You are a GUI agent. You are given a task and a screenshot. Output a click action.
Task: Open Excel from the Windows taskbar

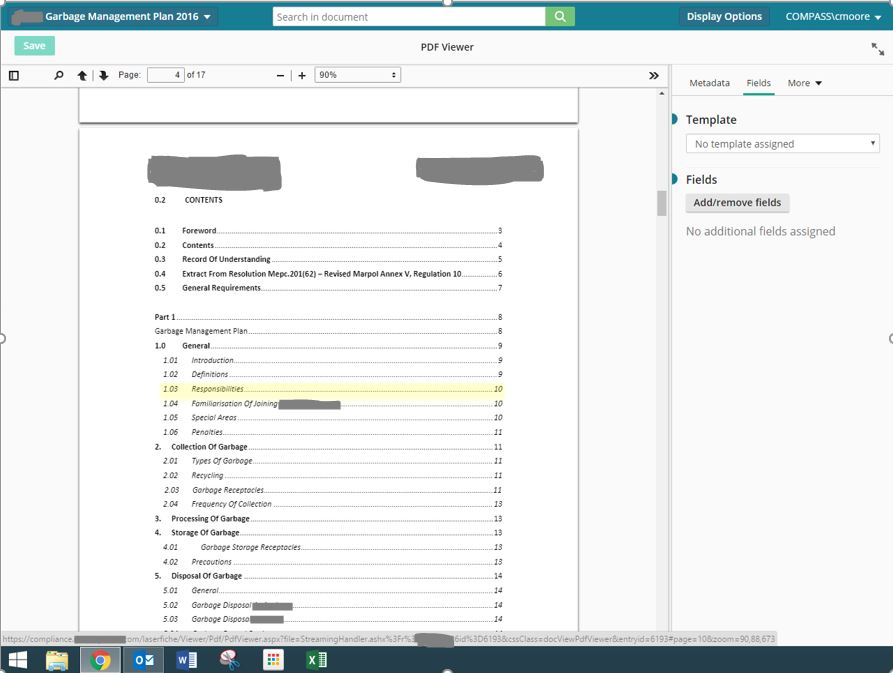[x=316, y=660]
